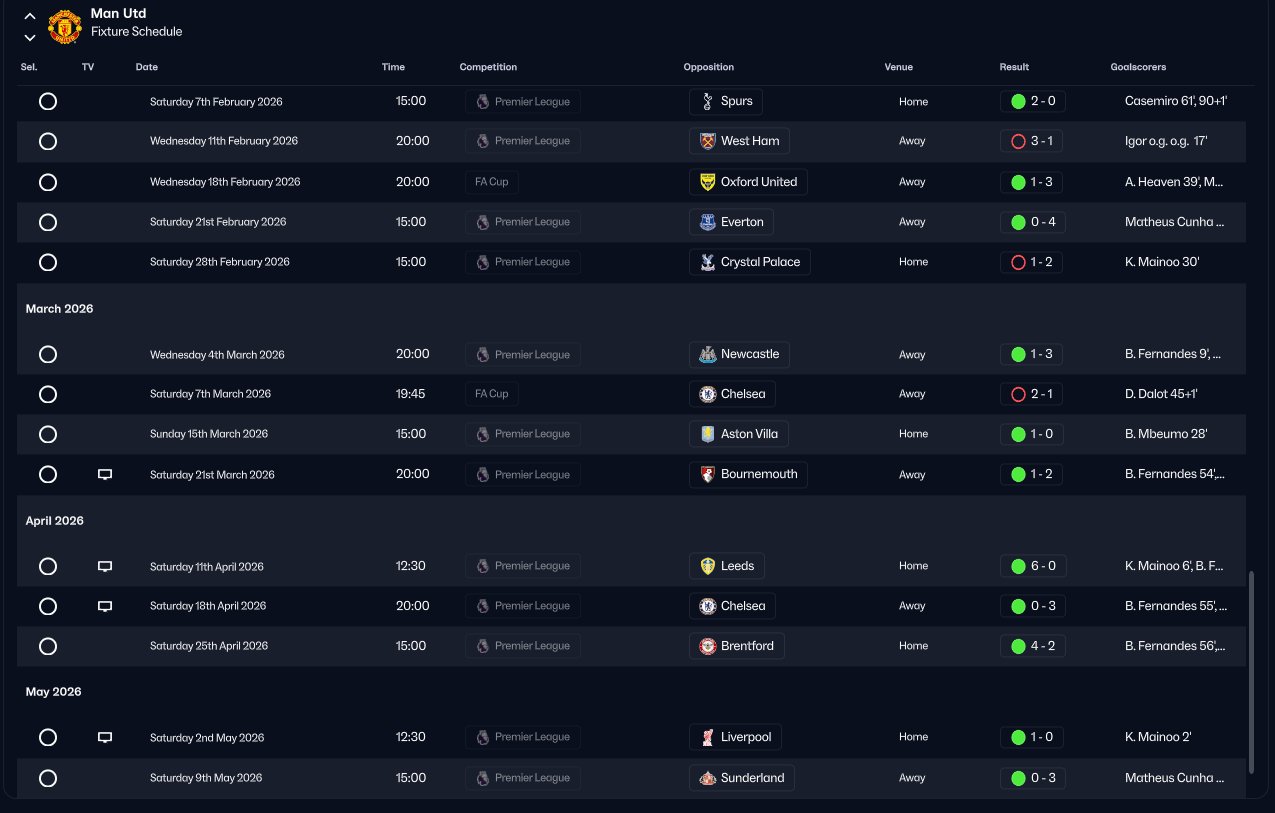1275x813 pixels.
Task: Open the 1 - 2 result against Crystal Palace
Action: pos(1031,262)
